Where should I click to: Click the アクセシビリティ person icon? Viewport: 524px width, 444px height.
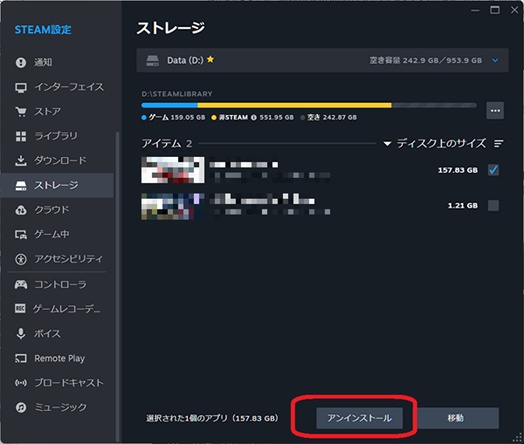(x=21, y=259)
